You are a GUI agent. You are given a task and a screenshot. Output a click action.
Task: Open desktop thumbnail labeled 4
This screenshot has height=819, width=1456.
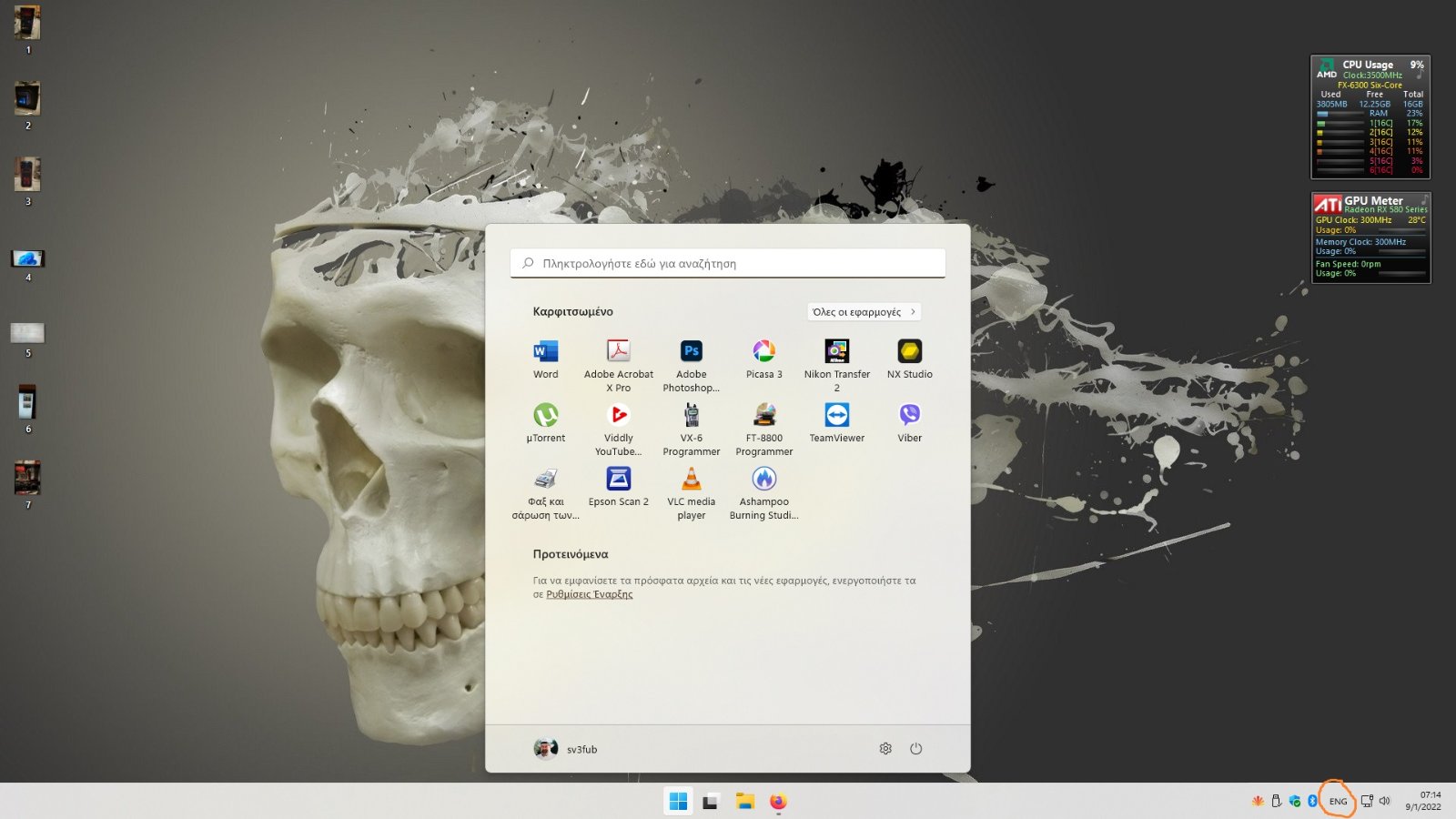27,259
